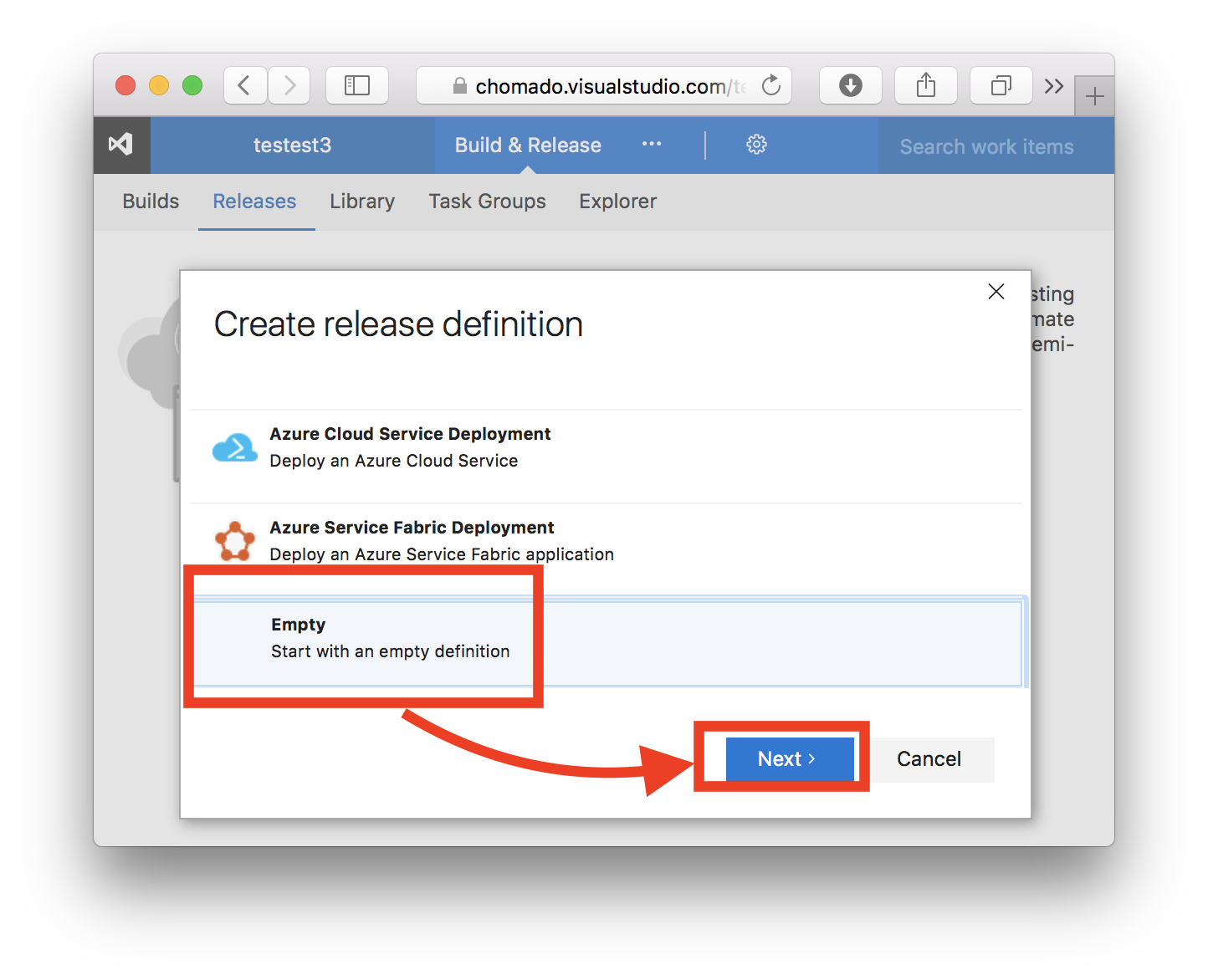The height and width of the screenshot is (980, 1208).
Task: Open the Explorer tab
Action: coord(618,202)
